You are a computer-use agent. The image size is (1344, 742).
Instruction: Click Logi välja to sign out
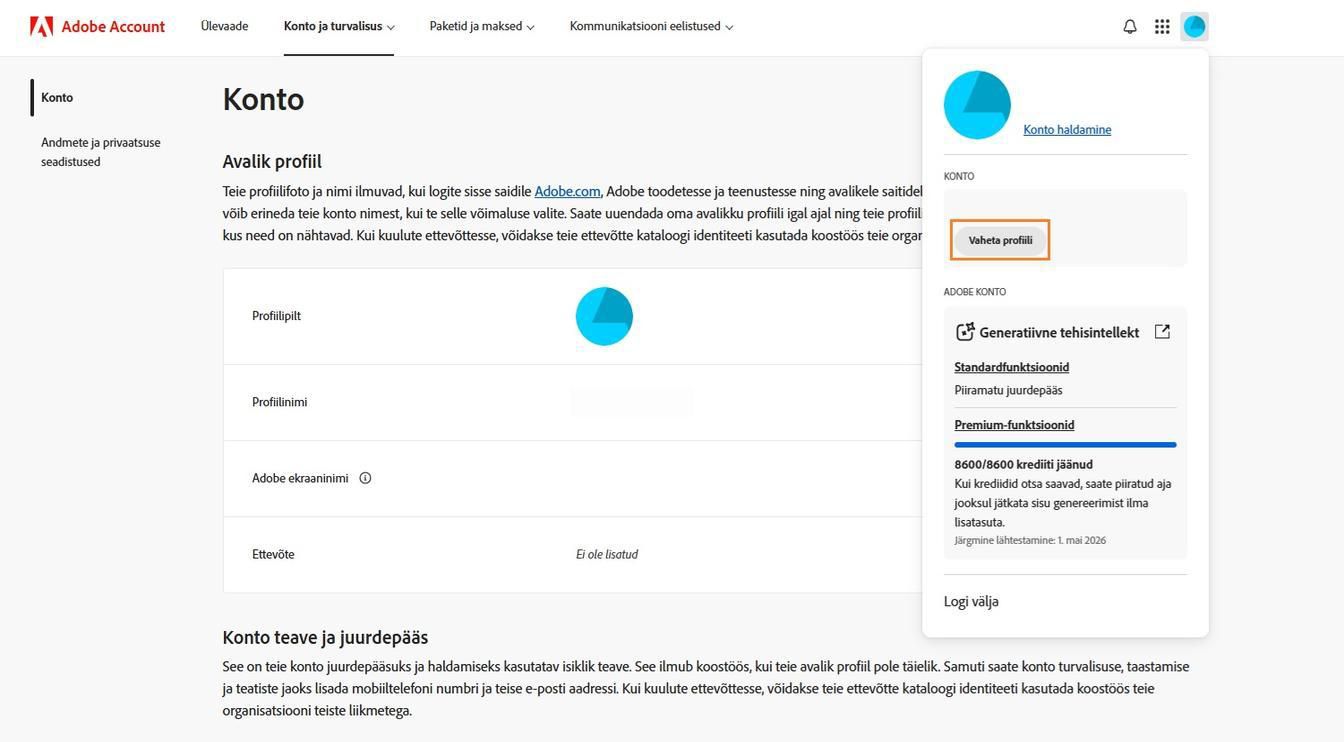971,601
